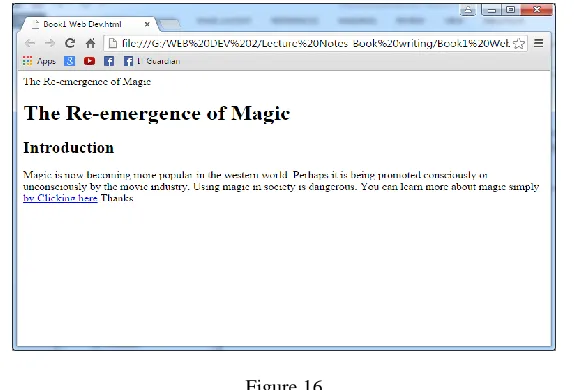This screenshot has height=390, width=574.
Task: Minimize the Chrome window
Action: (x=492, y=10)
